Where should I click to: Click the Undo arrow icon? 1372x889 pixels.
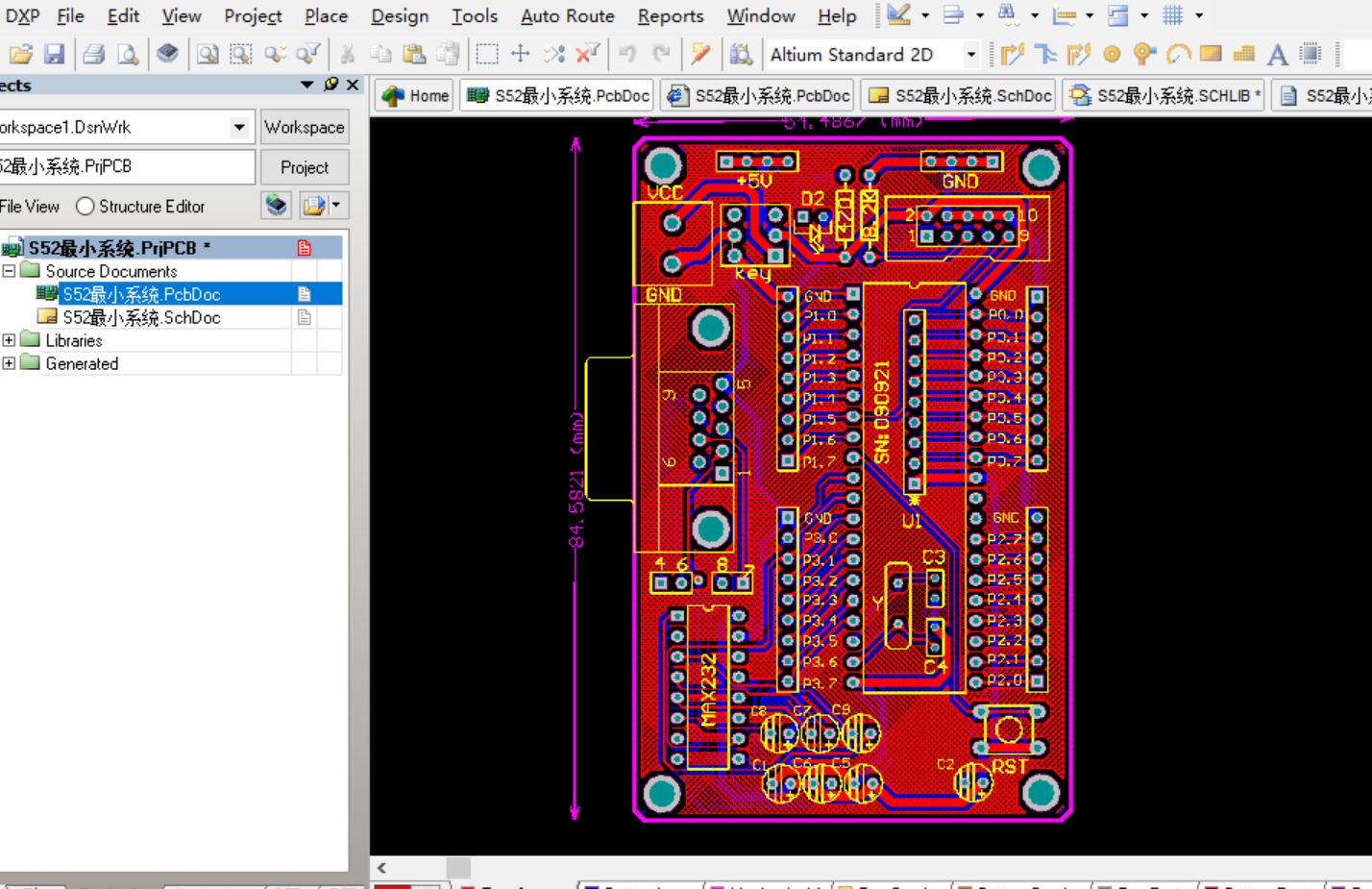point(627,54)
